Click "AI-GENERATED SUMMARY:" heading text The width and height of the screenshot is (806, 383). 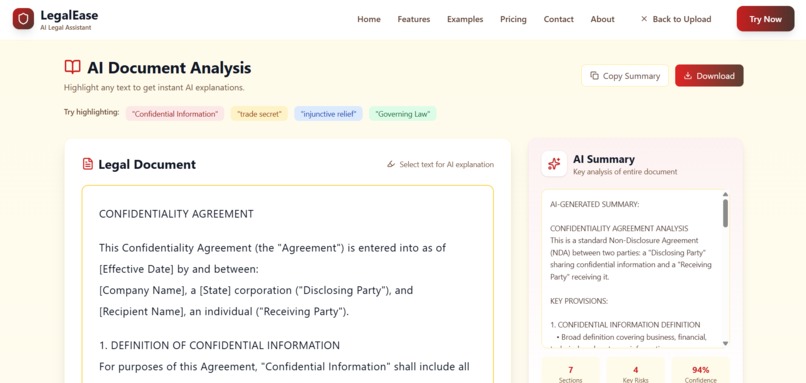tap(595, 204)
